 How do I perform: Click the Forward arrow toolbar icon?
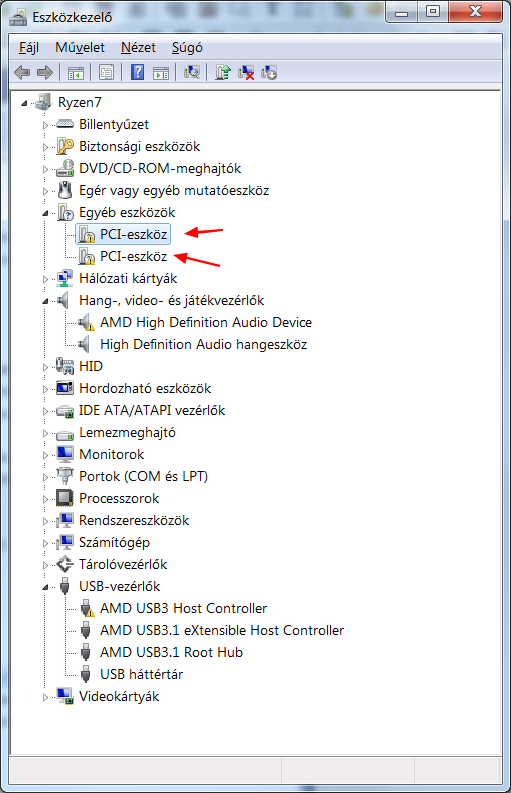click(45, 72)
